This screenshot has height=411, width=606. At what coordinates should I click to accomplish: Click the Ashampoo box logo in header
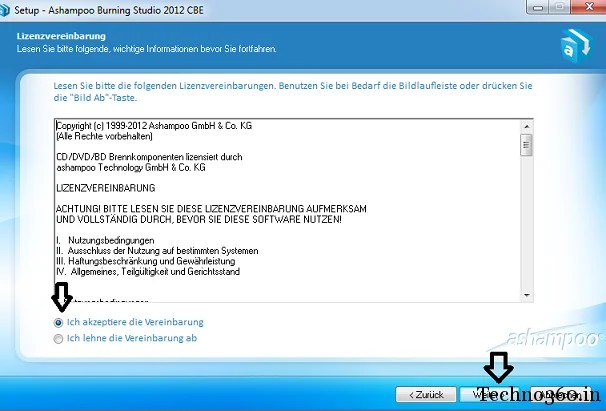pos(575,46)
